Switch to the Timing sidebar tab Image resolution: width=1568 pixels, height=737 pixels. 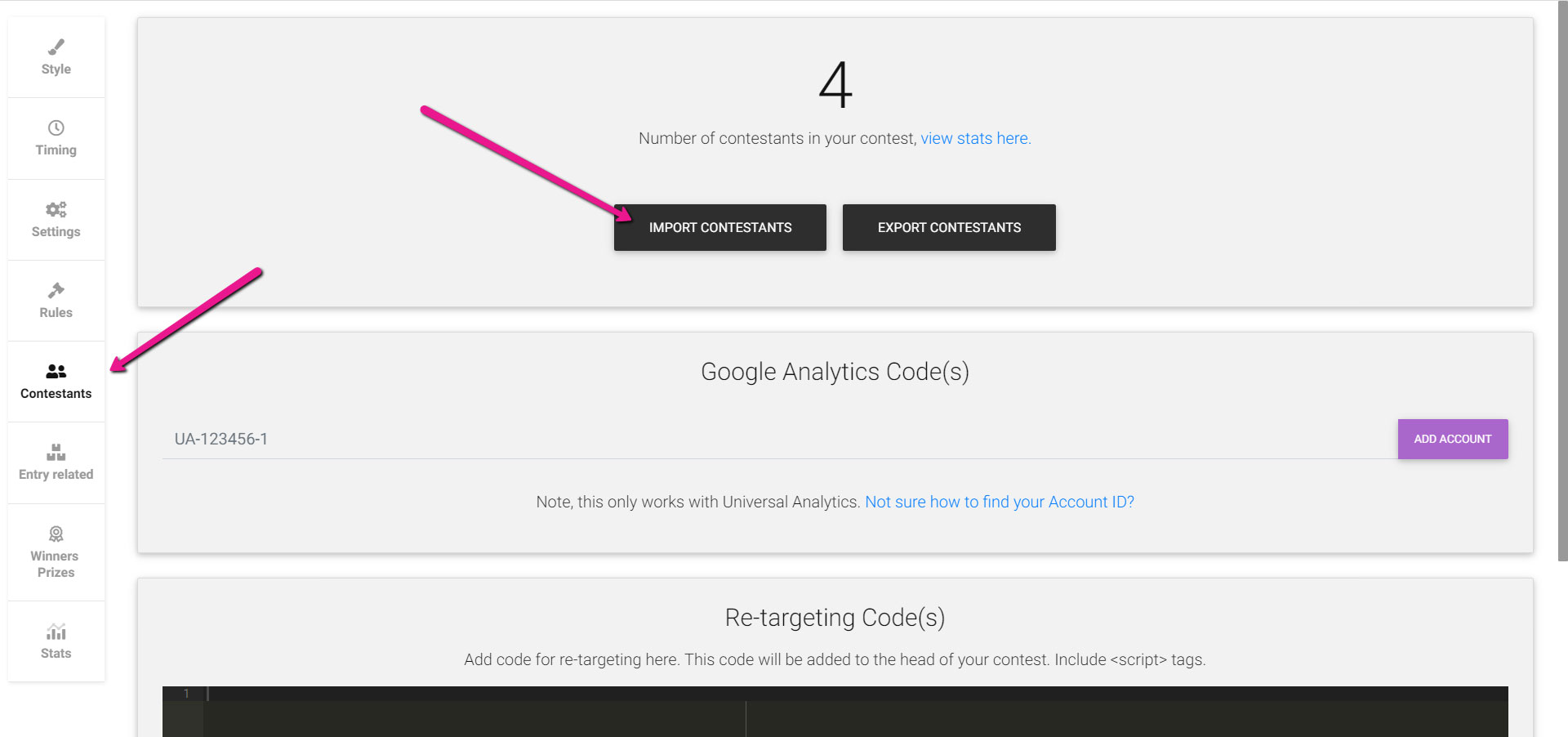[x=56, y=139]
